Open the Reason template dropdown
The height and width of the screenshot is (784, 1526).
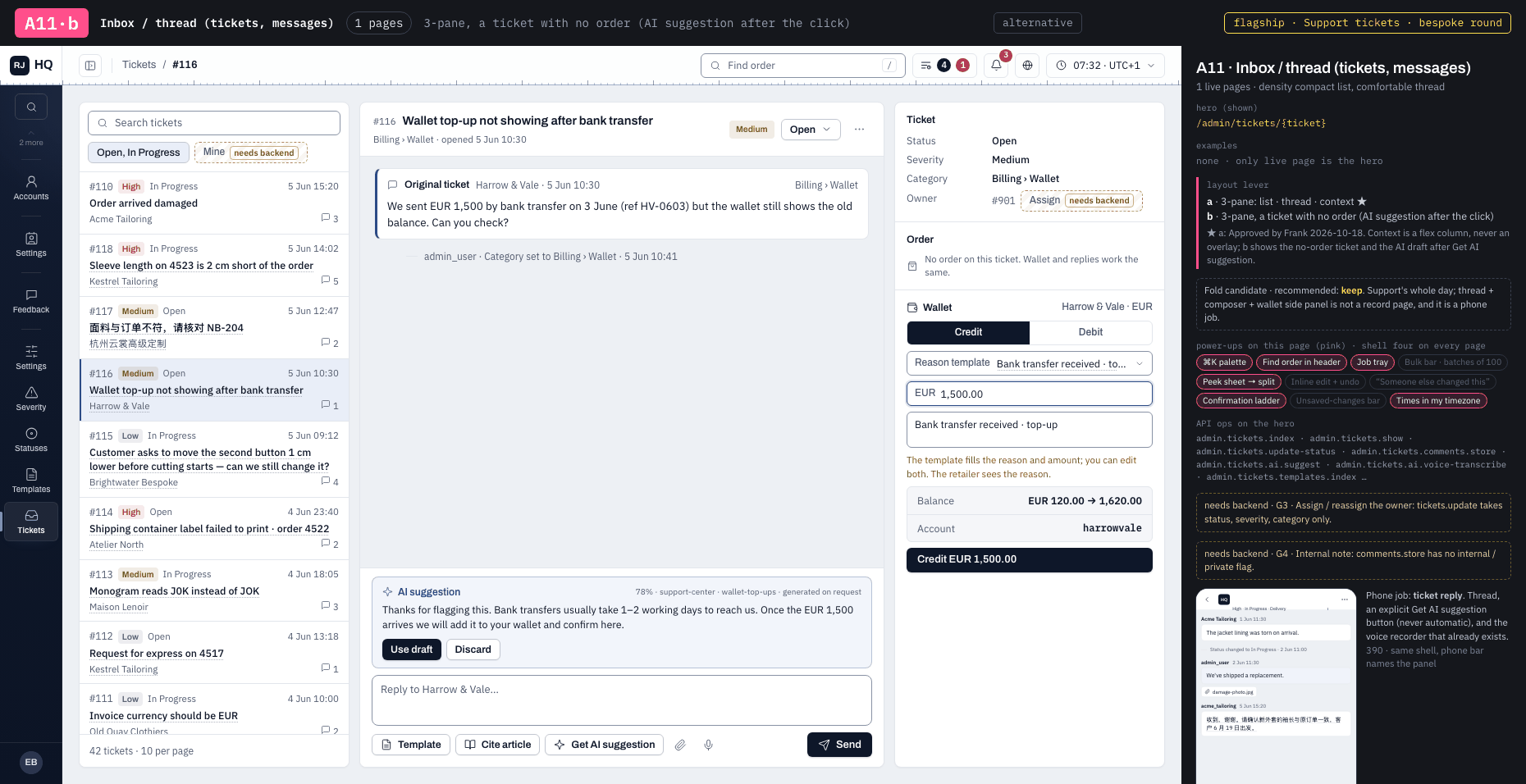pos(1030,363)
